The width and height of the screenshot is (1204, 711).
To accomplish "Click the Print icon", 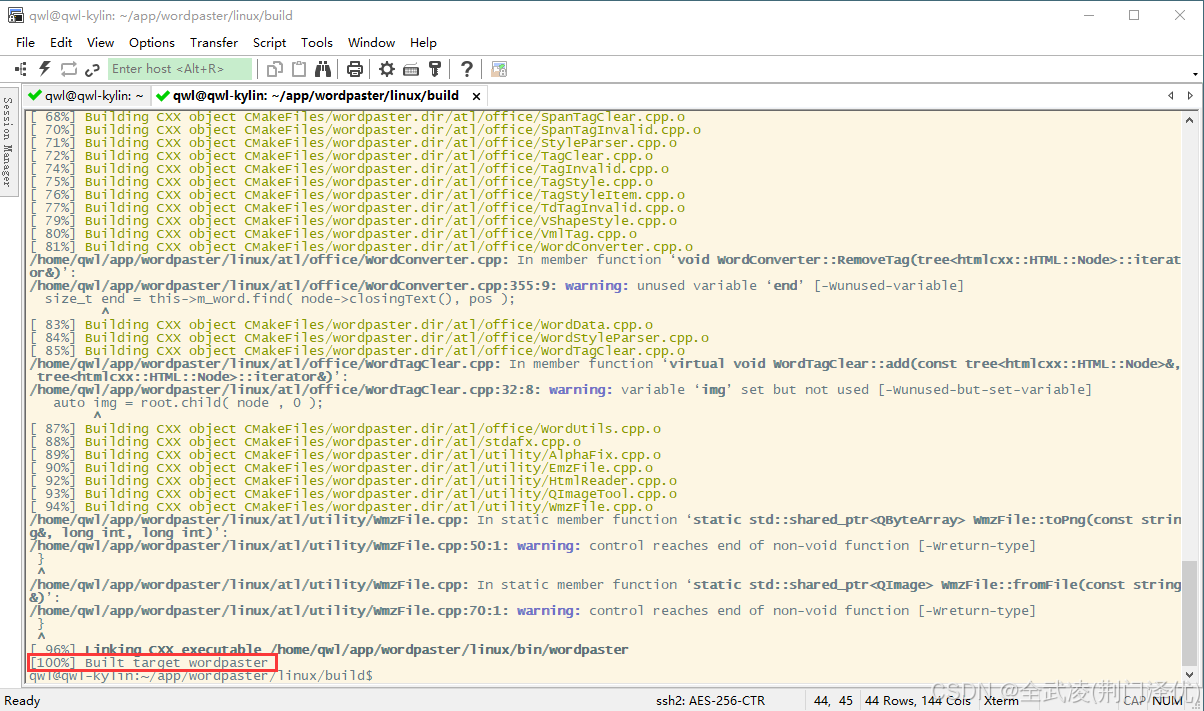I will 354,69.
